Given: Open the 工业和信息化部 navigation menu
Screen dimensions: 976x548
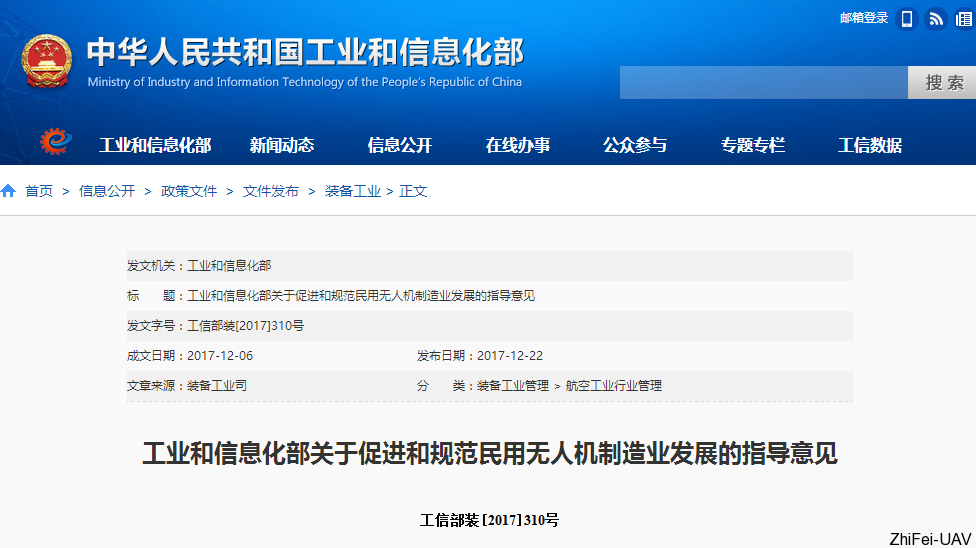Looking at the screenshot, I should [155, 145].
